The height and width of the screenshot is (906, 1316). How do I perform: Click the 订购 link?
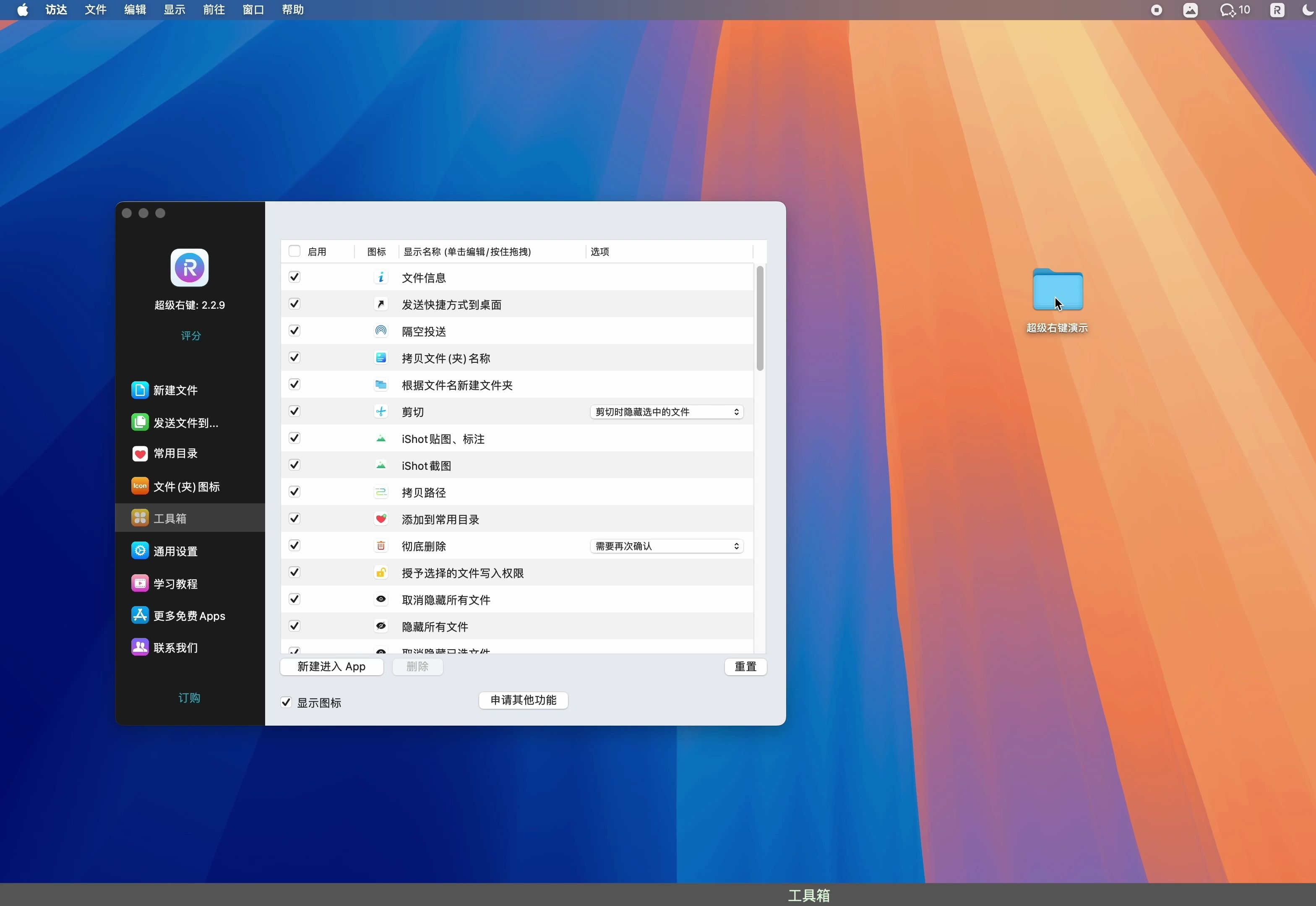pos(190,698)
